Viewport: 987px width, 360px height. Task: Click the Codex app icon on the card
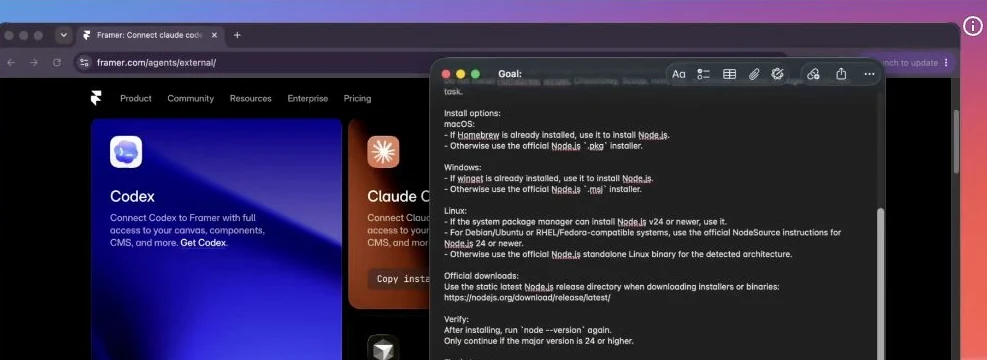[126, 152]
